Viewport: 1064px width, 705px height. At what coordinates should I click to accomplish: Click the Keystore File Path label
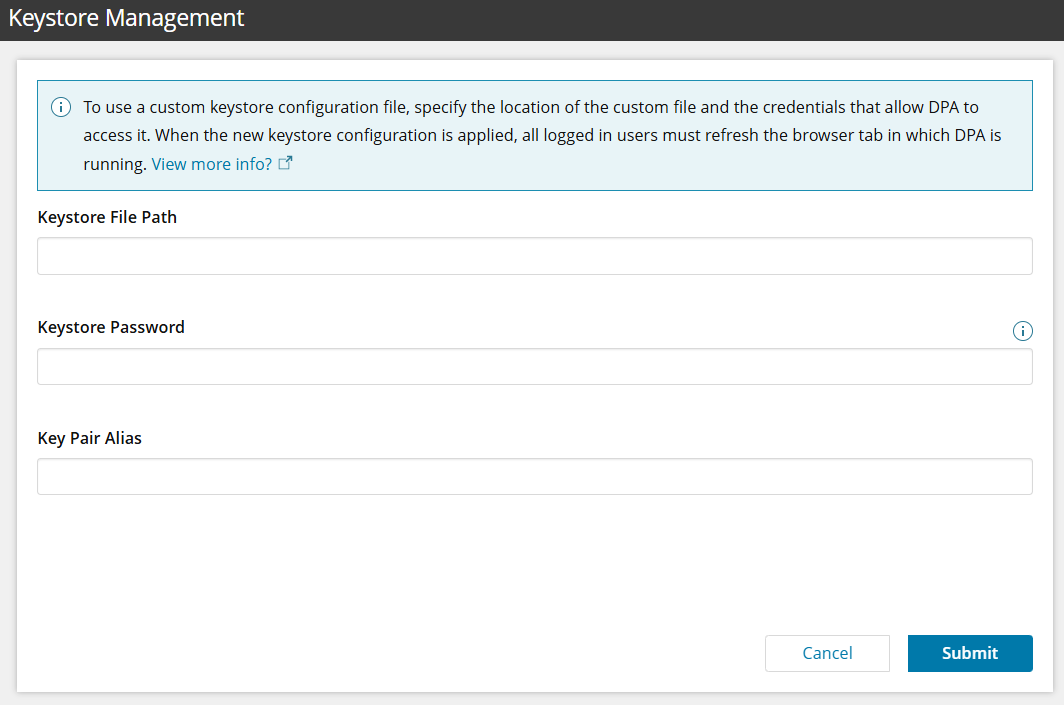tap(107, 217)
